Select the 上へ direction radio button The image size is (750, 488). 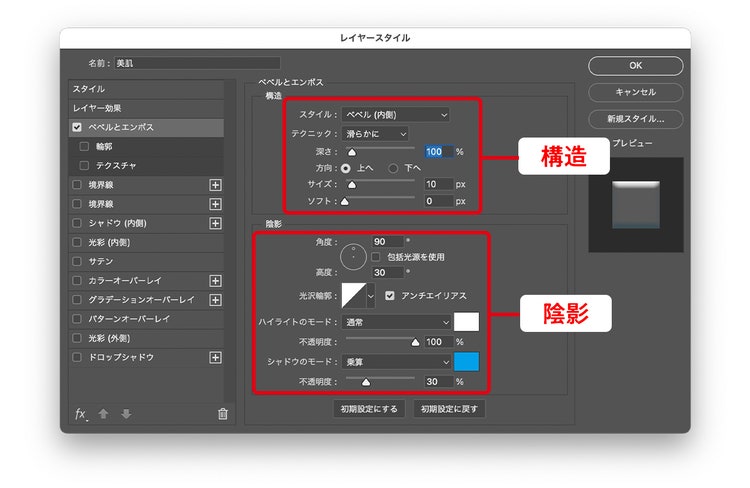[x=346, y=168]
